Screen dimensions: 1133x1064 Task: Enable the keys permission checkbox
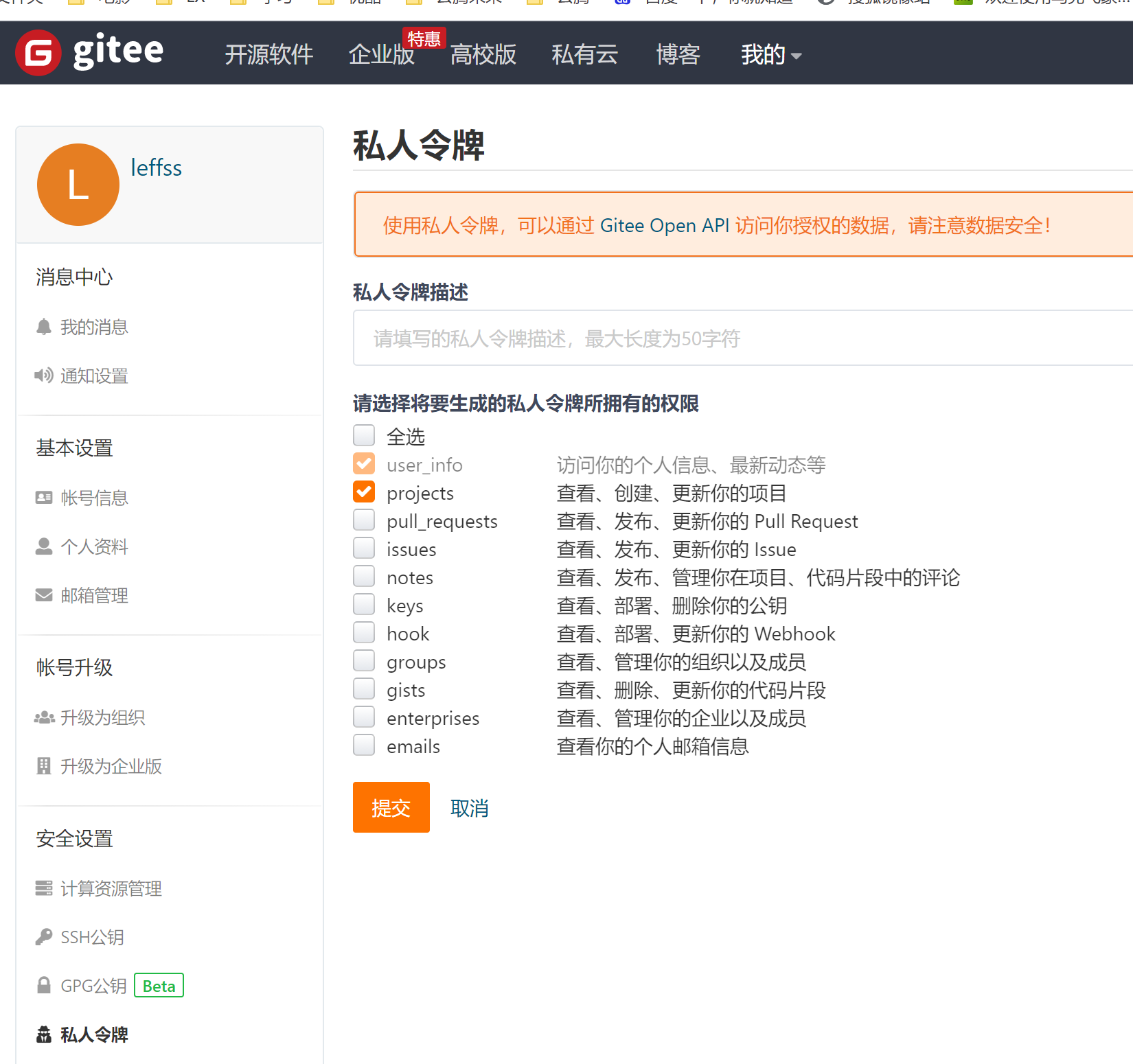(x=364, y=604)
